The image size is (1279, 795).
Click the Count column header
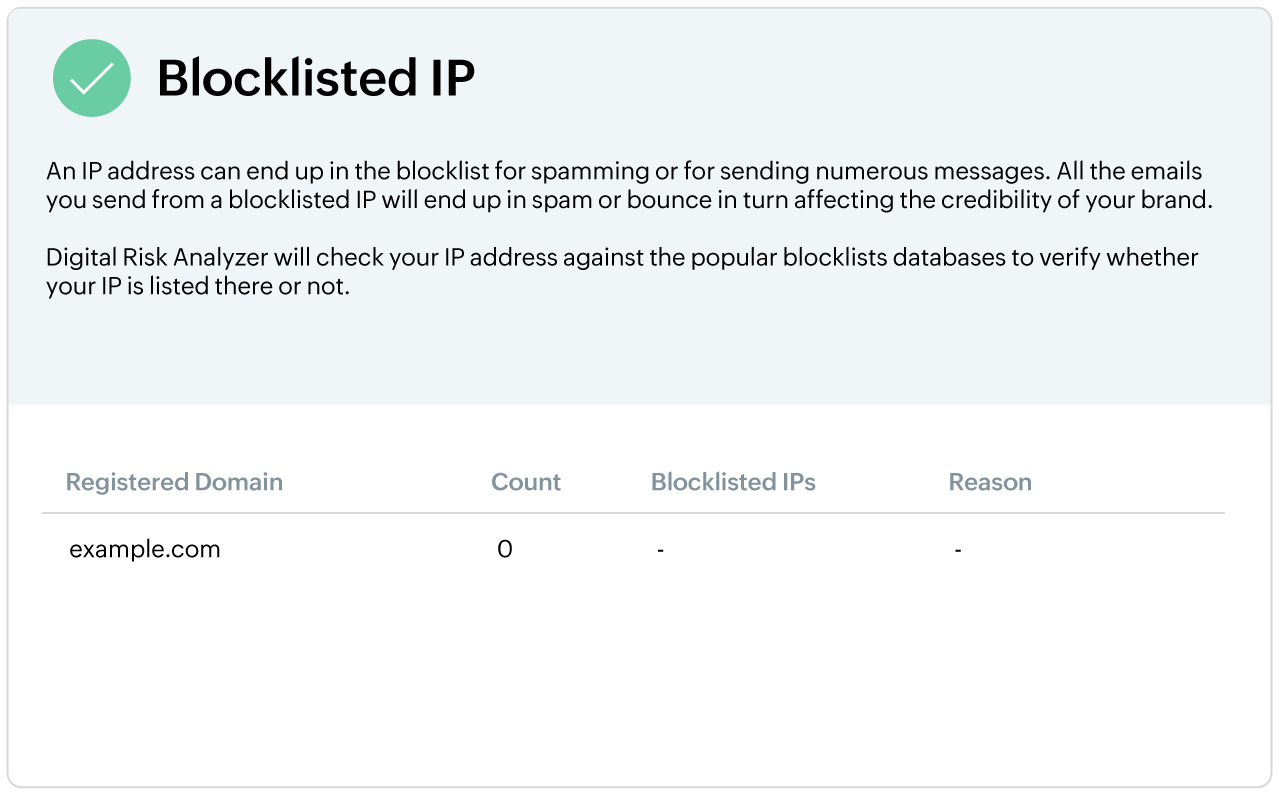click(x=525, y=482)
